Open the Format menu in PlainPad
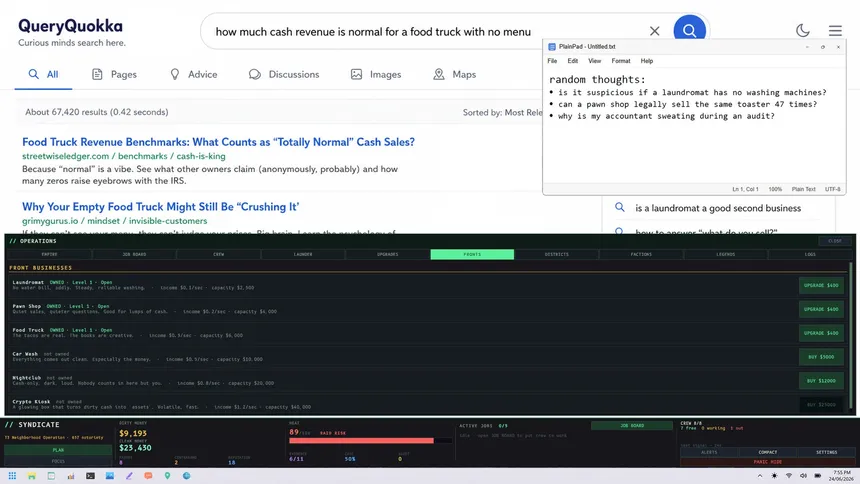The width and height of the screenshot is (860, 484). coord(621,61)
